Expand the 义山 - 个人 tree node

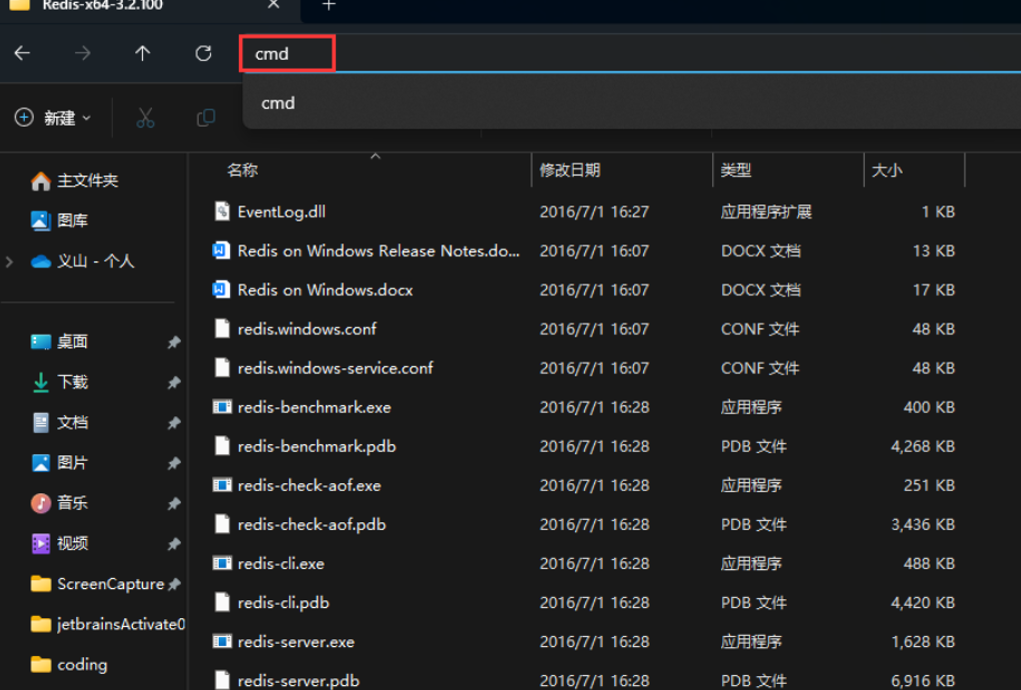click(9, 262)
